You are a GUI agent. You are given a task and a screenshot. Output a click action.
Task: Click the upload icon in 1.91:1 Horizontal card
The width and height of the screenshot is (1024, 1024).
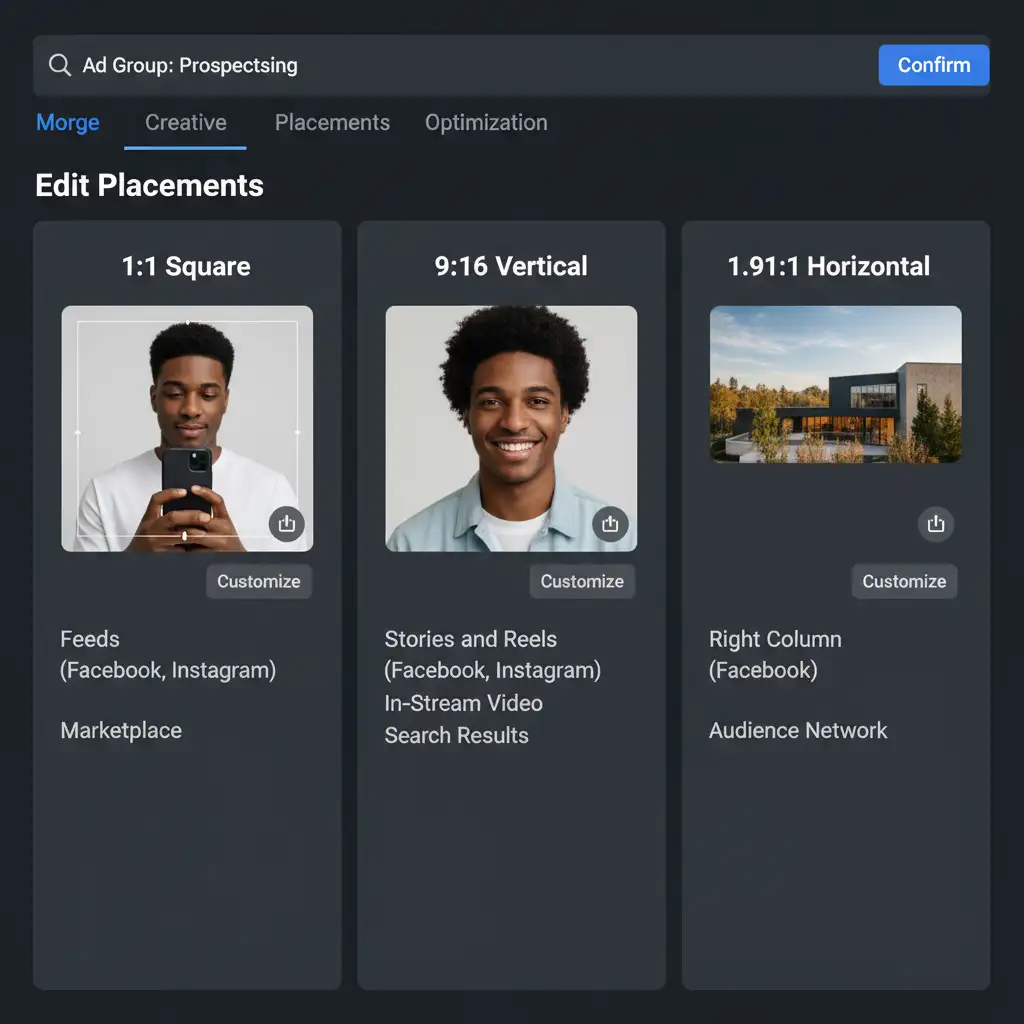(x=936, y=524)
